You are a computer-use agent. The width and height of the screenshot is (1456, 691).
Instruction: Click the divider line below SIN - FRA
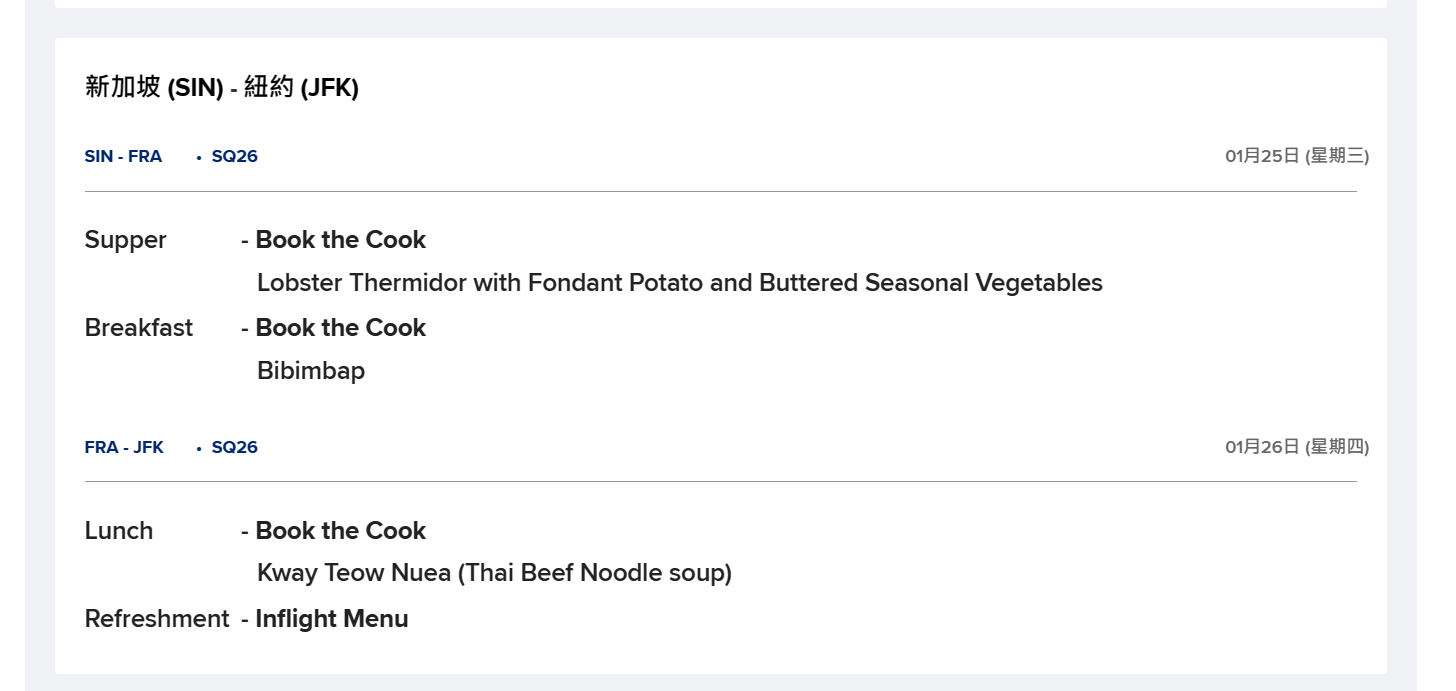pyautogui.click(x=721, y=191)
